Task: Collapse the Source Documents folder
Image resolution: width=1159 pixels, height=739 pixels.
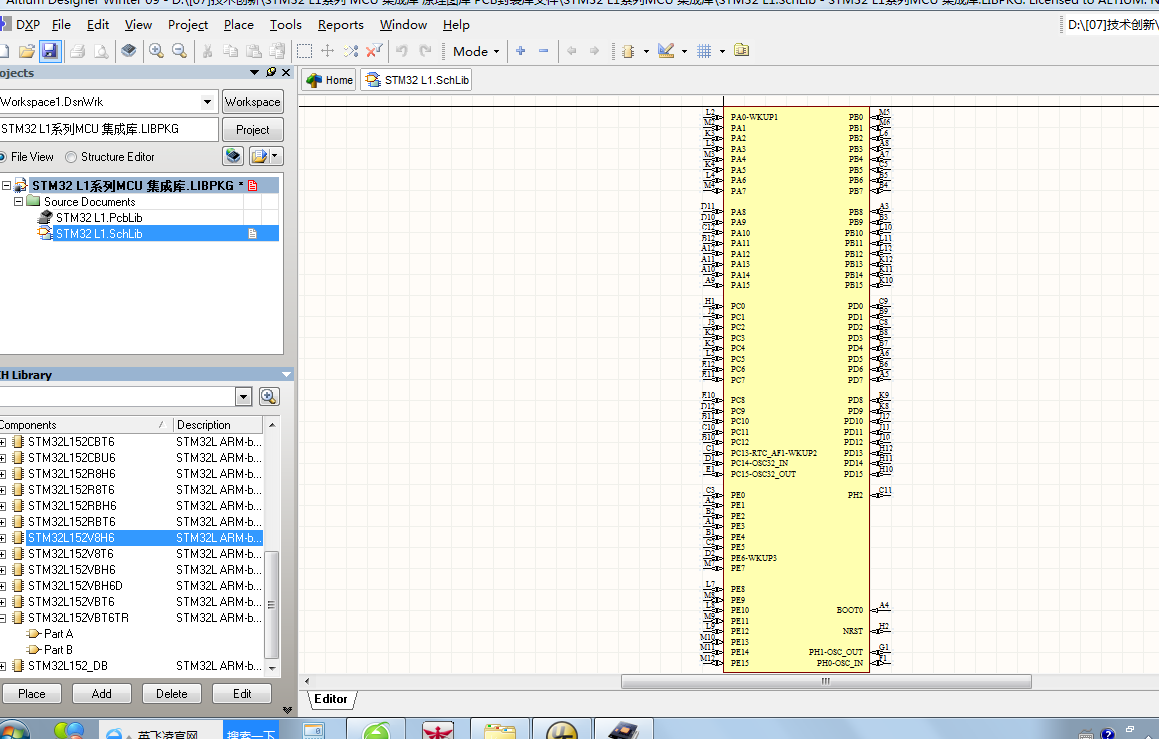Action: click(x=18, y=201)
